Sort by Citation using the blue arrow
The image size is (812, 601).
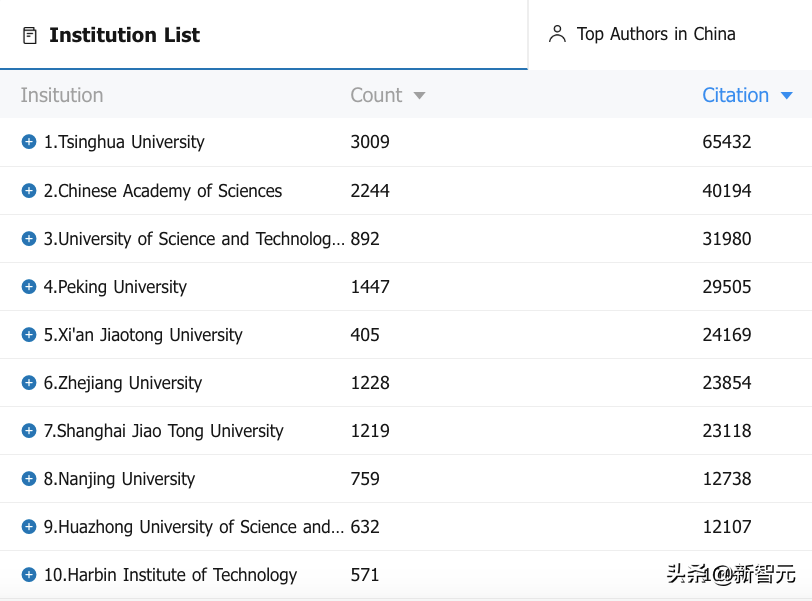786,96
